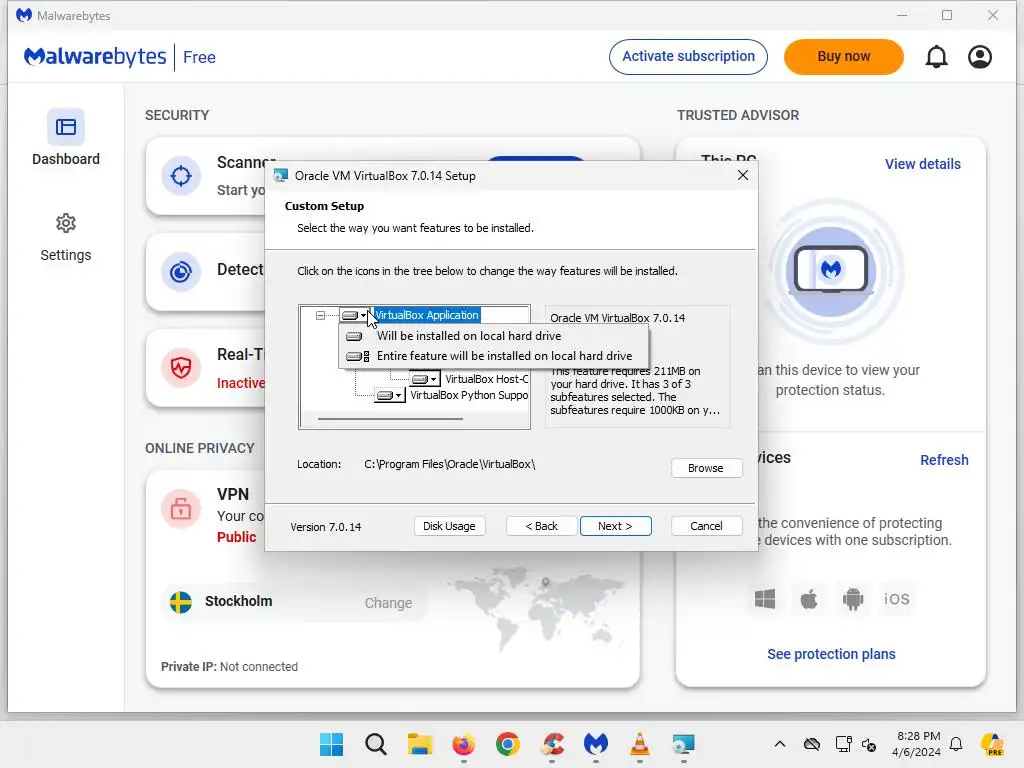Click the laptop illustration in Trusted Advisor

pos(831,270)
